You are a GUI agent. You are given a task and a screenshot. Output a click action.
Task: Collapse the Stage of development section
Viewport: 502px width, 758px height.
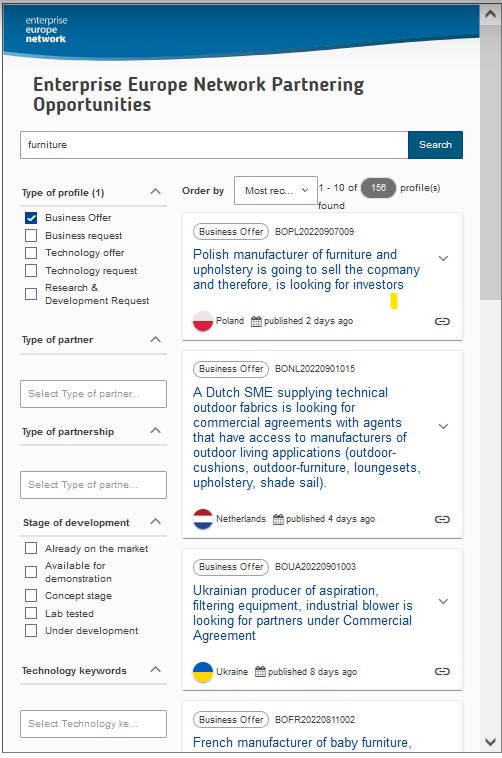(155, 522)
